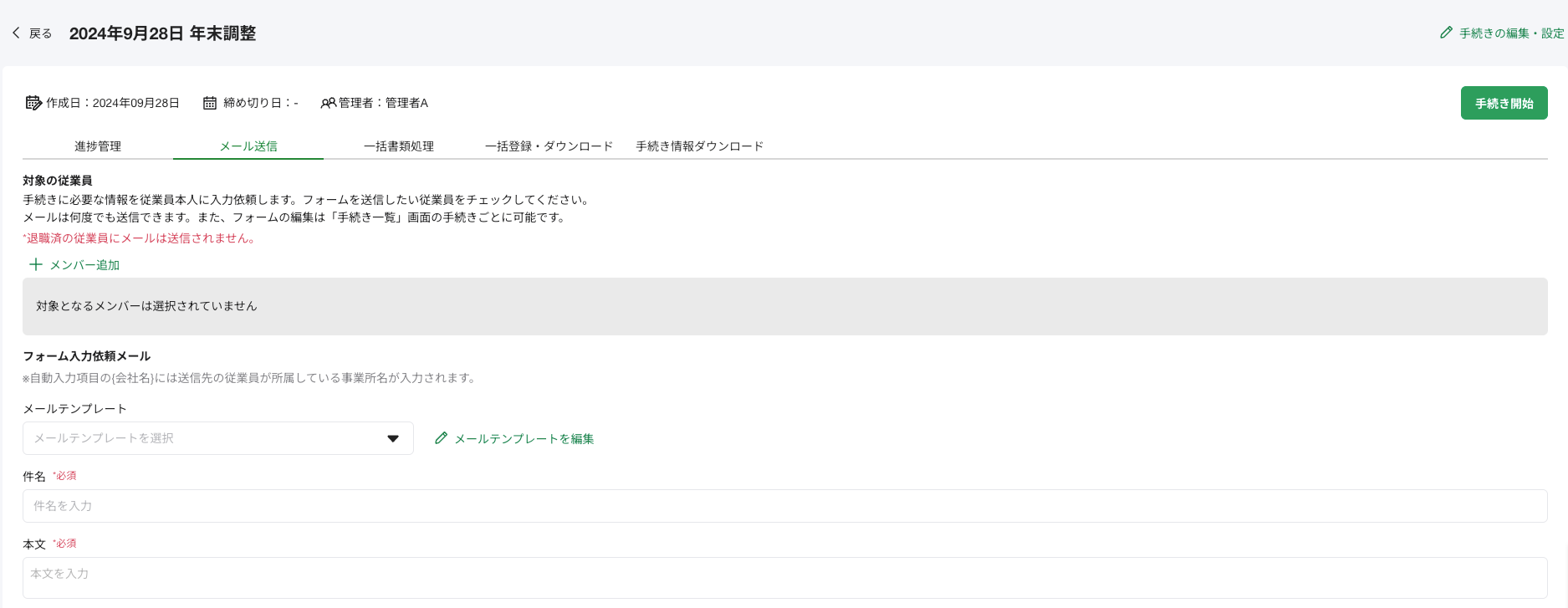Click 対象となるメンバーは選択されていません message
The height and width of the screenshot is (608, 1568).
[x=146, y=306]
